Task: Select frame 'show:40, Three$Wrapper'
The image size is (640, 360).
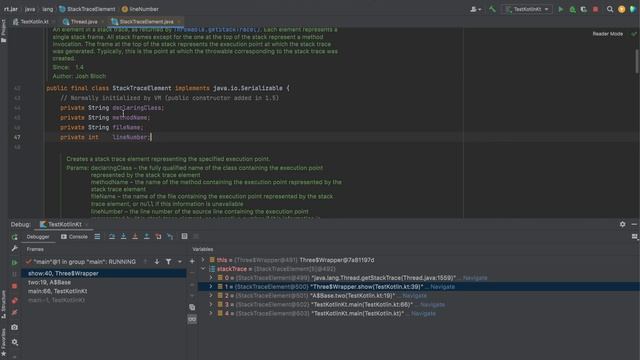Action: [104, 273]
